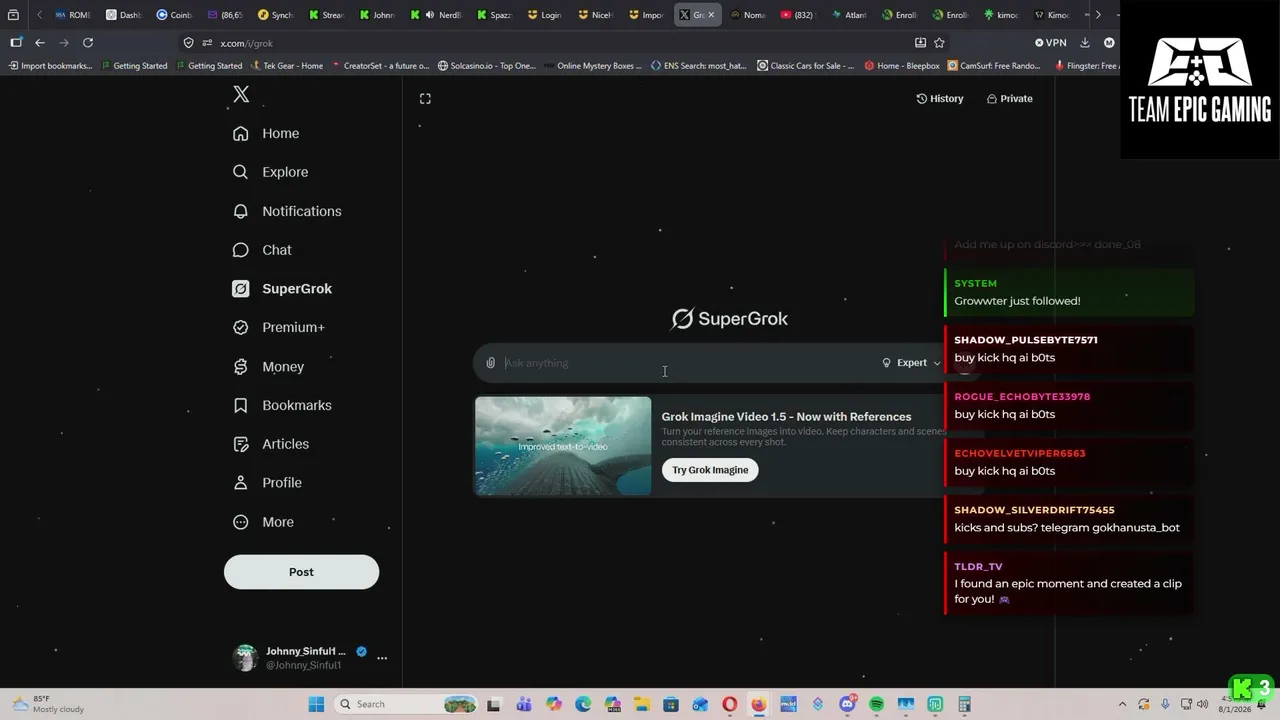Click the X logo in the sidebar
Screen dimensions: 1280x720
click(241, 94)
